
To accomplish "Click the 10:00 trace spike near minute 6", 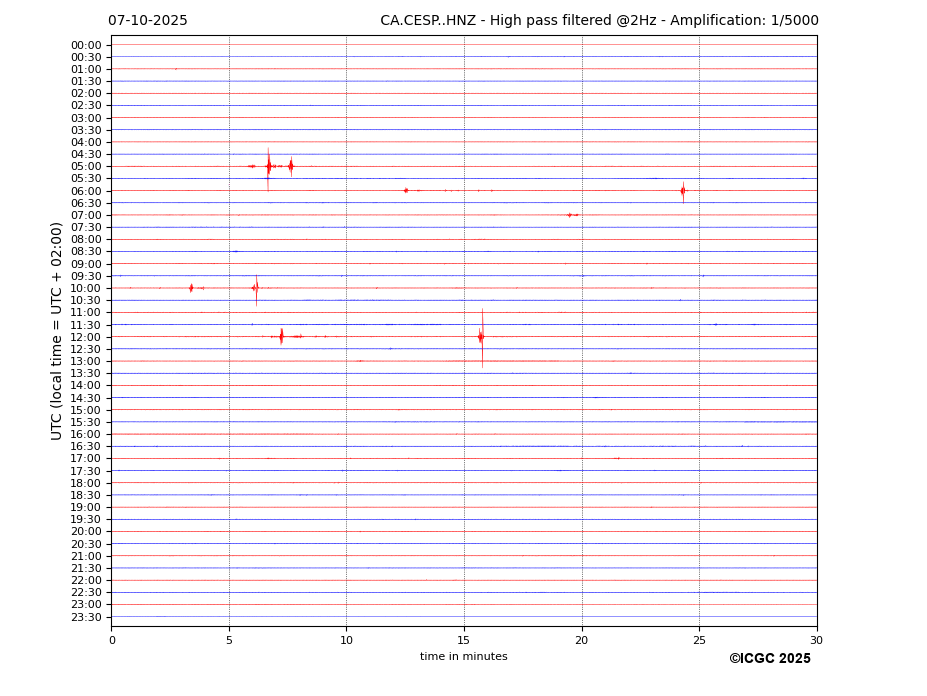I will point(256,288).
